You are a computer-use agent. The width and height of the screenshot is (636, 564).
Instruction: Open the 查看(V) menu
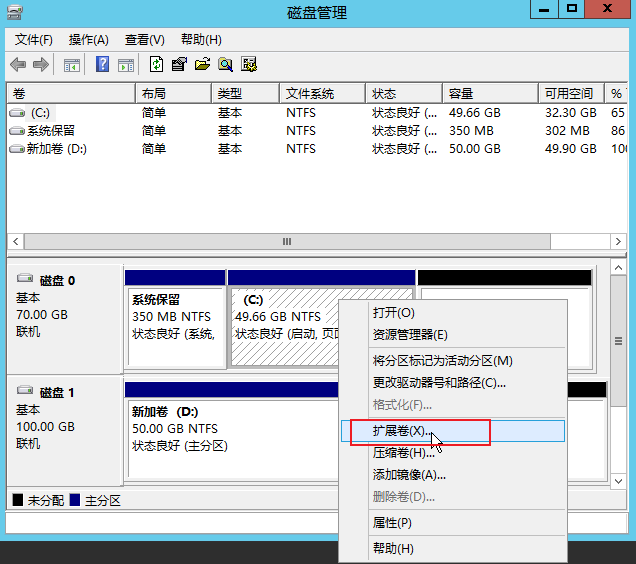pyautogui.click(x=144, y=40)
